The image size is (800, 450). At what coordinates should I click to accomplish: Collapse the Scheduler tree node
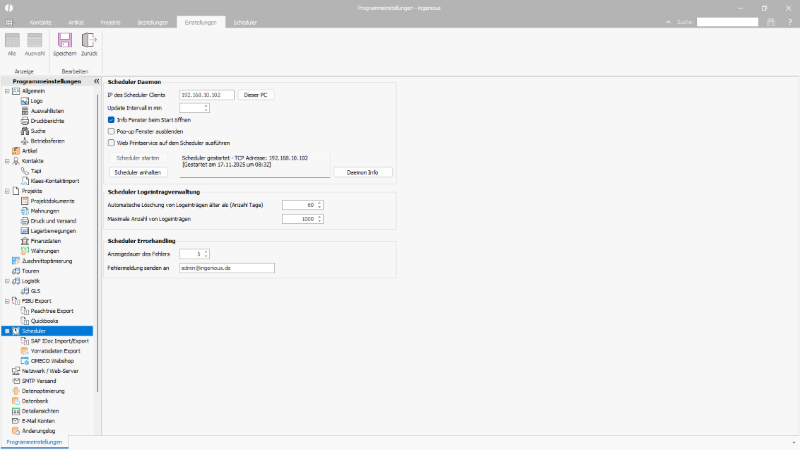click(x=7, y=331)
